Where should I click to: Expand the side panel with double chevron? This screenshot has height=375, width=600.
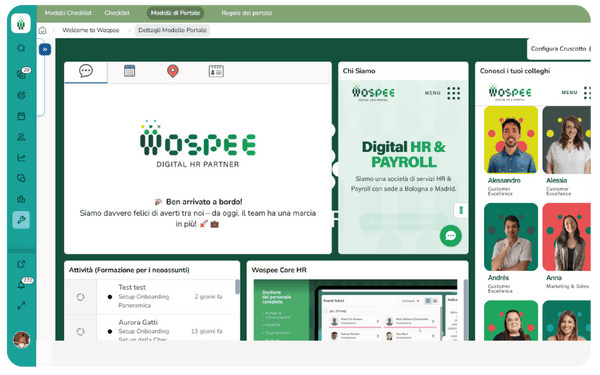coord(45,49)
